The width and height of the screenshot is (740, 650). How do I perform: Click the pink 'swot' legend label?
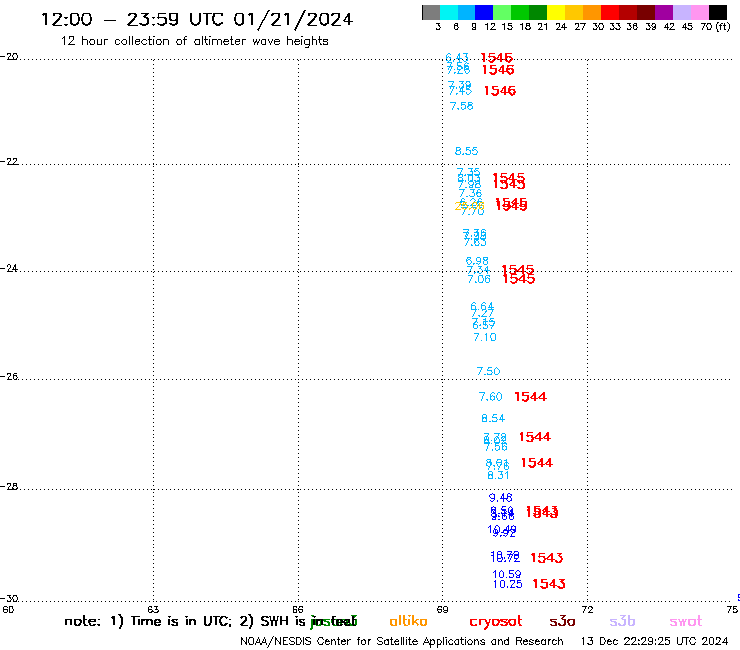click(686, 622)
